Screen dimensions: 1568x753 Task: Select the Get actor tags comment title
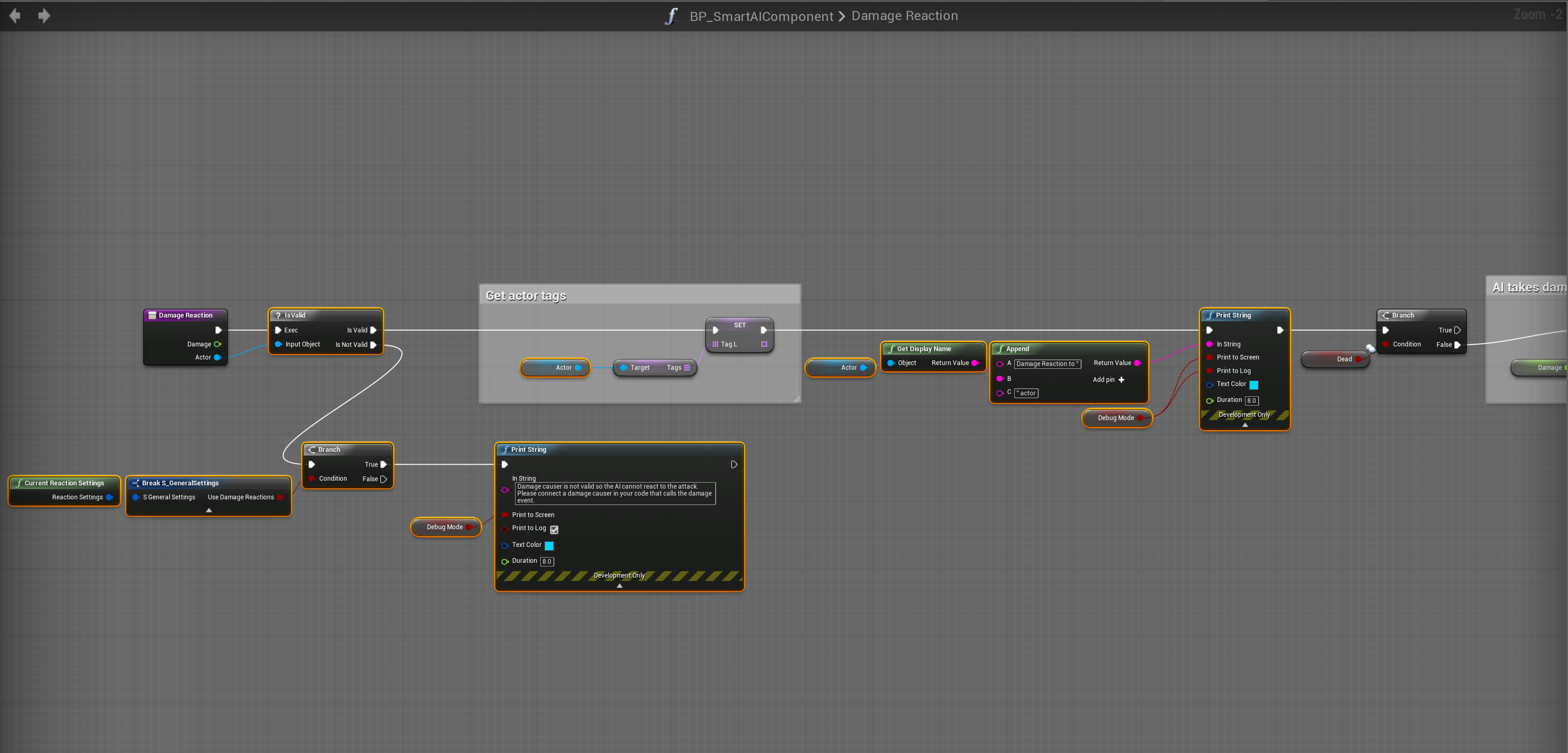[526, 296]
